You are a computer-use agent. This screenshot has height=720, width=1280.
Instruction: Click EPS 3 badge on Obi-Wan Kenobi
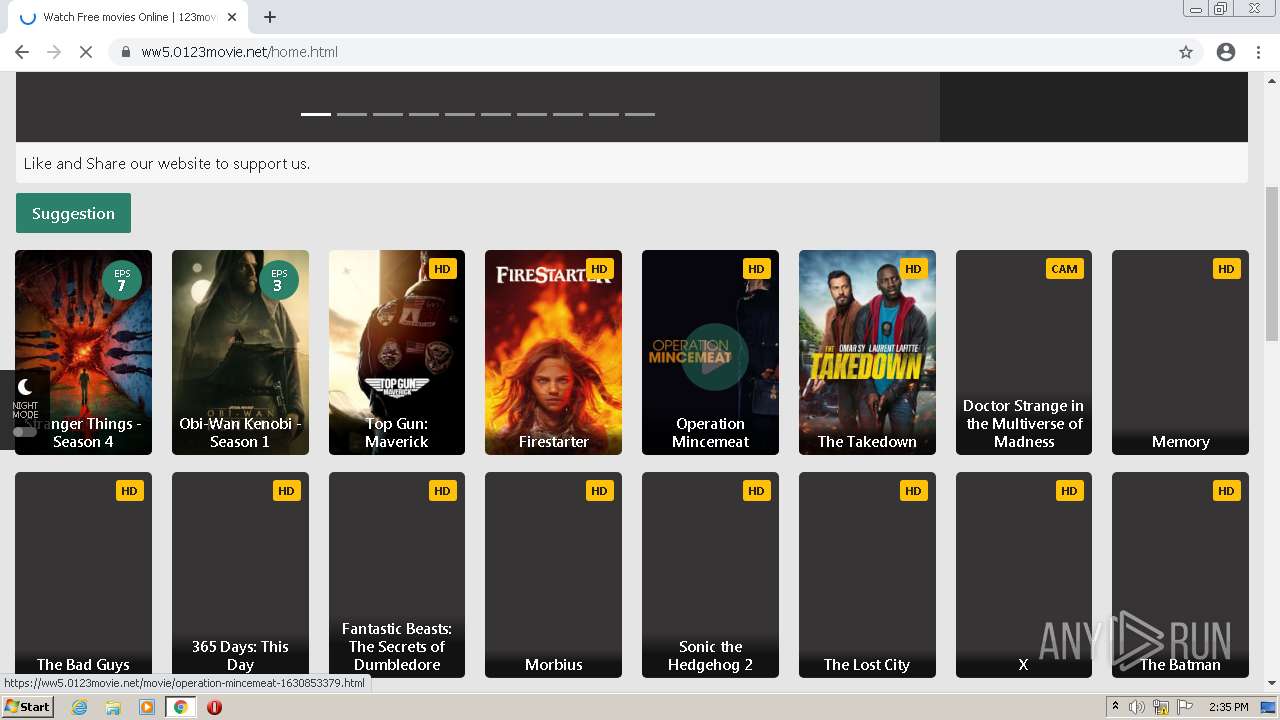(x=279, y=280)
